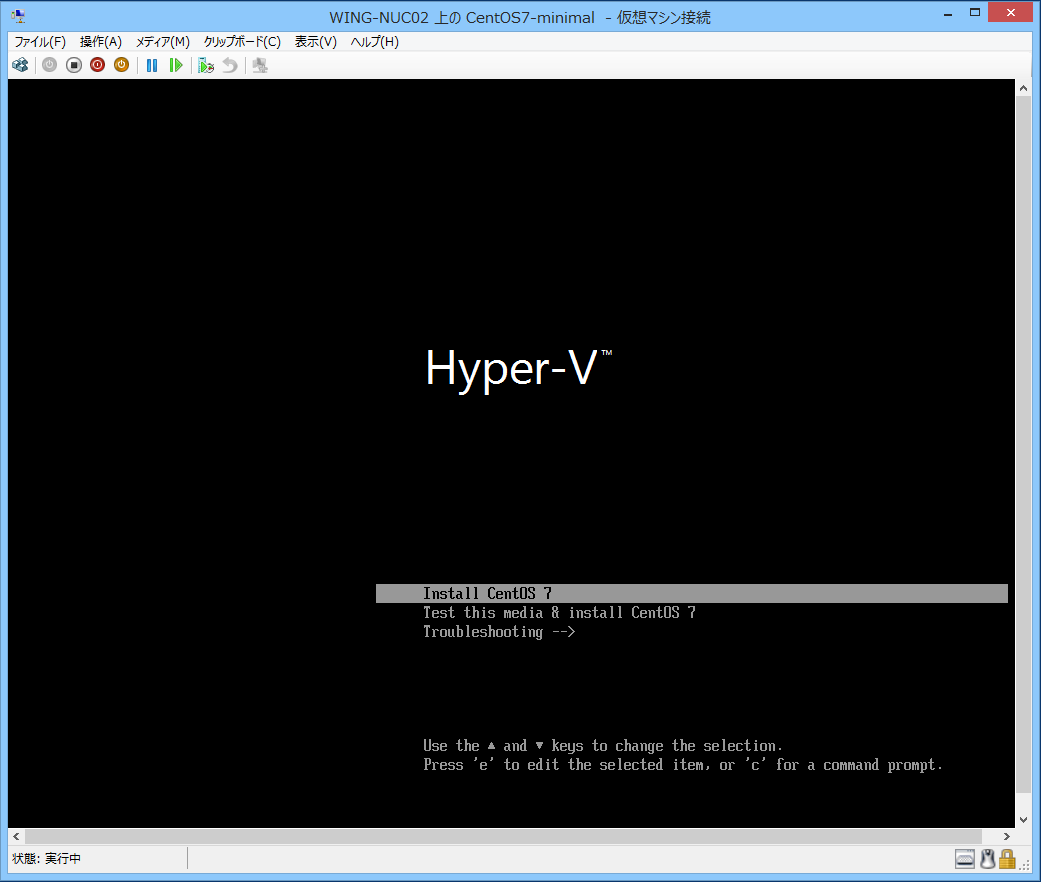Click the Turn Off stop icon

(x=74, y=65)
